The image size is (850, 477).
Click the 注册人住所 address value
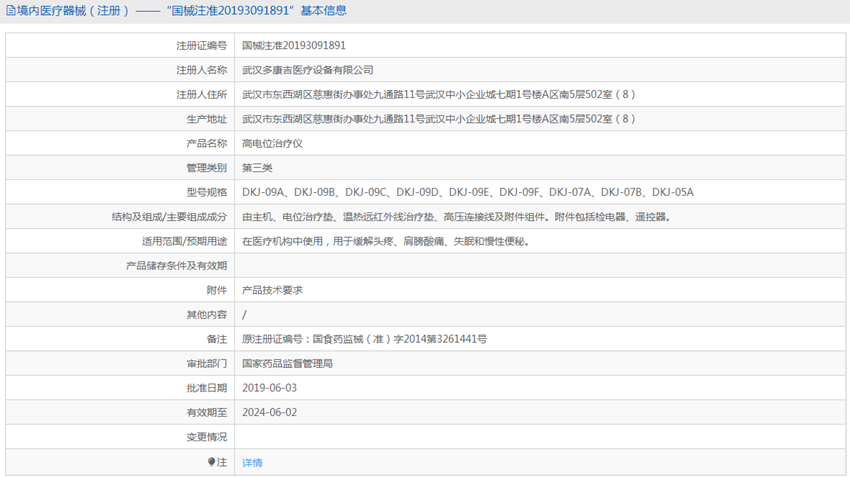[x=438, y=95]
